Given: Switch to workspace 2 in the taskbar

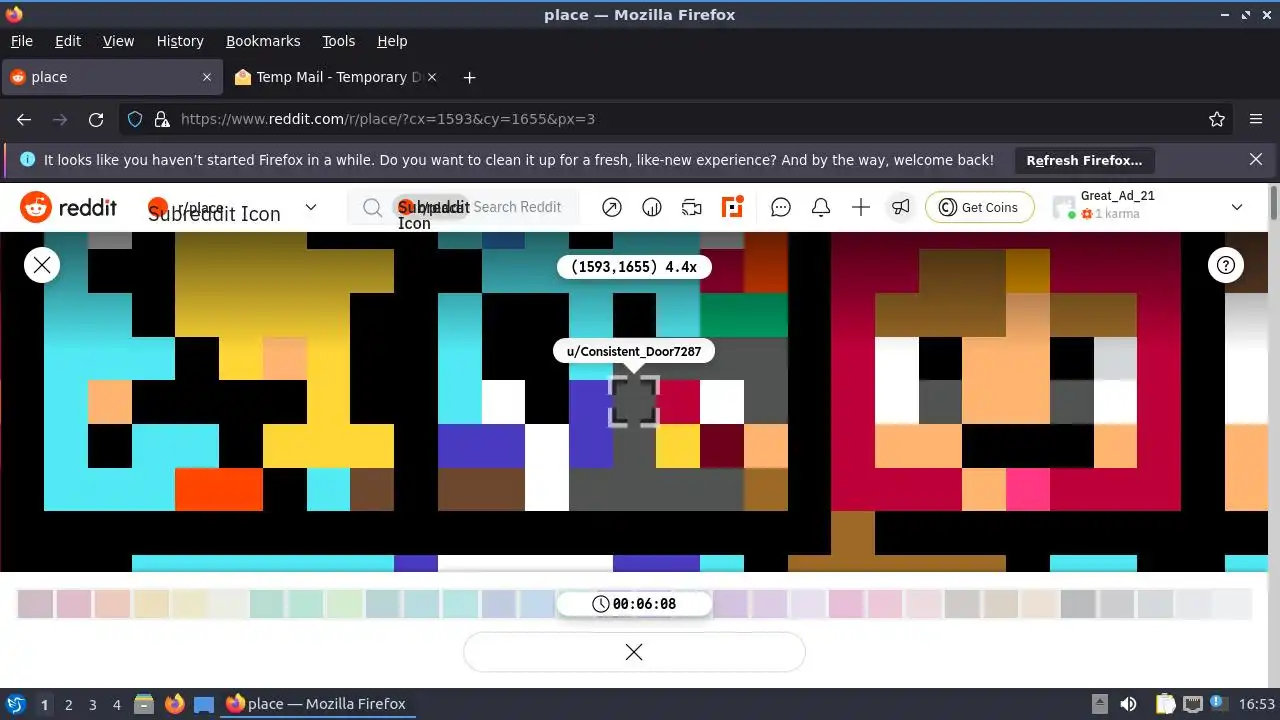Looking at the screenshot, I should tap(68, 705).
